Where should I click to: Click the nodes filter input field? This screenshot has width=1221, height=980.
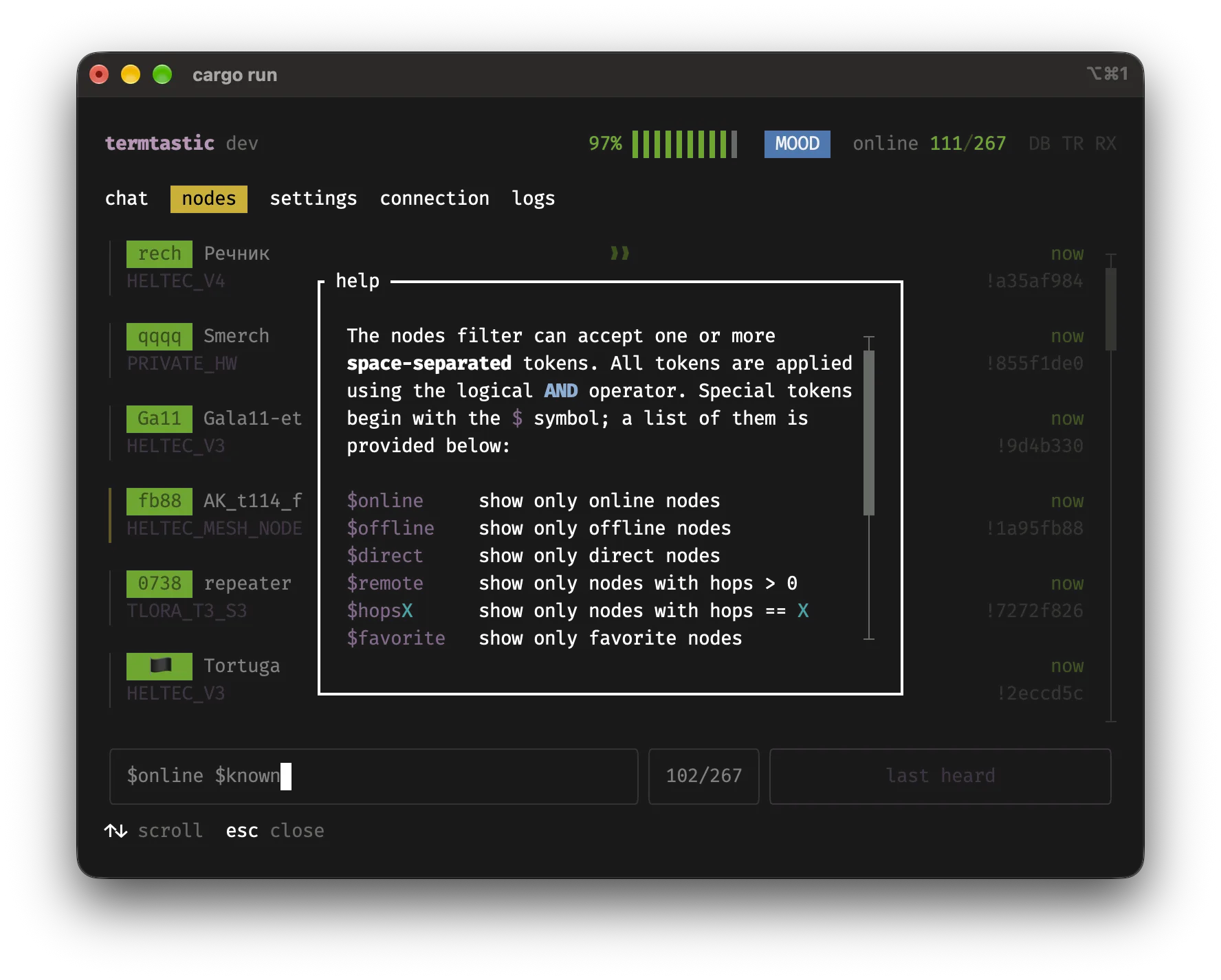[374, 776]
